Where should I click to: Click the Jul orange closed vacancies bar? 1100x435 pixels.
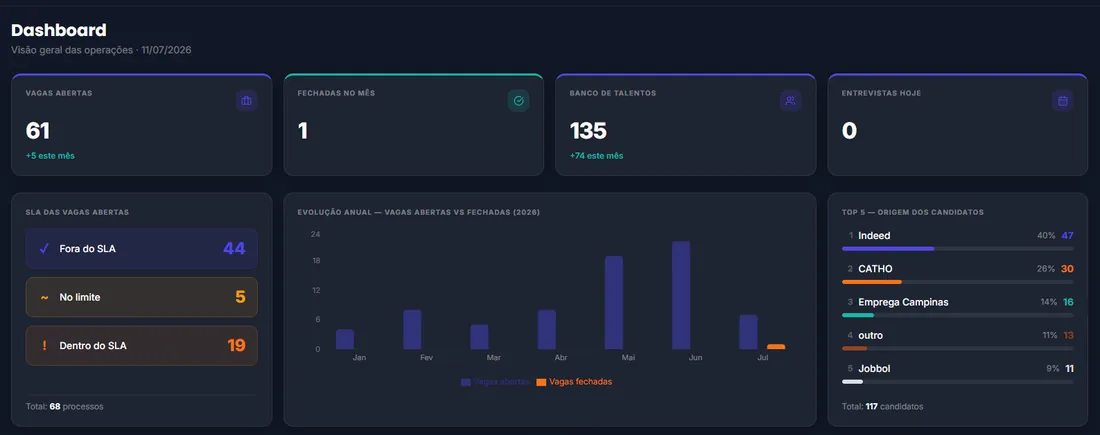pos(776,347)
